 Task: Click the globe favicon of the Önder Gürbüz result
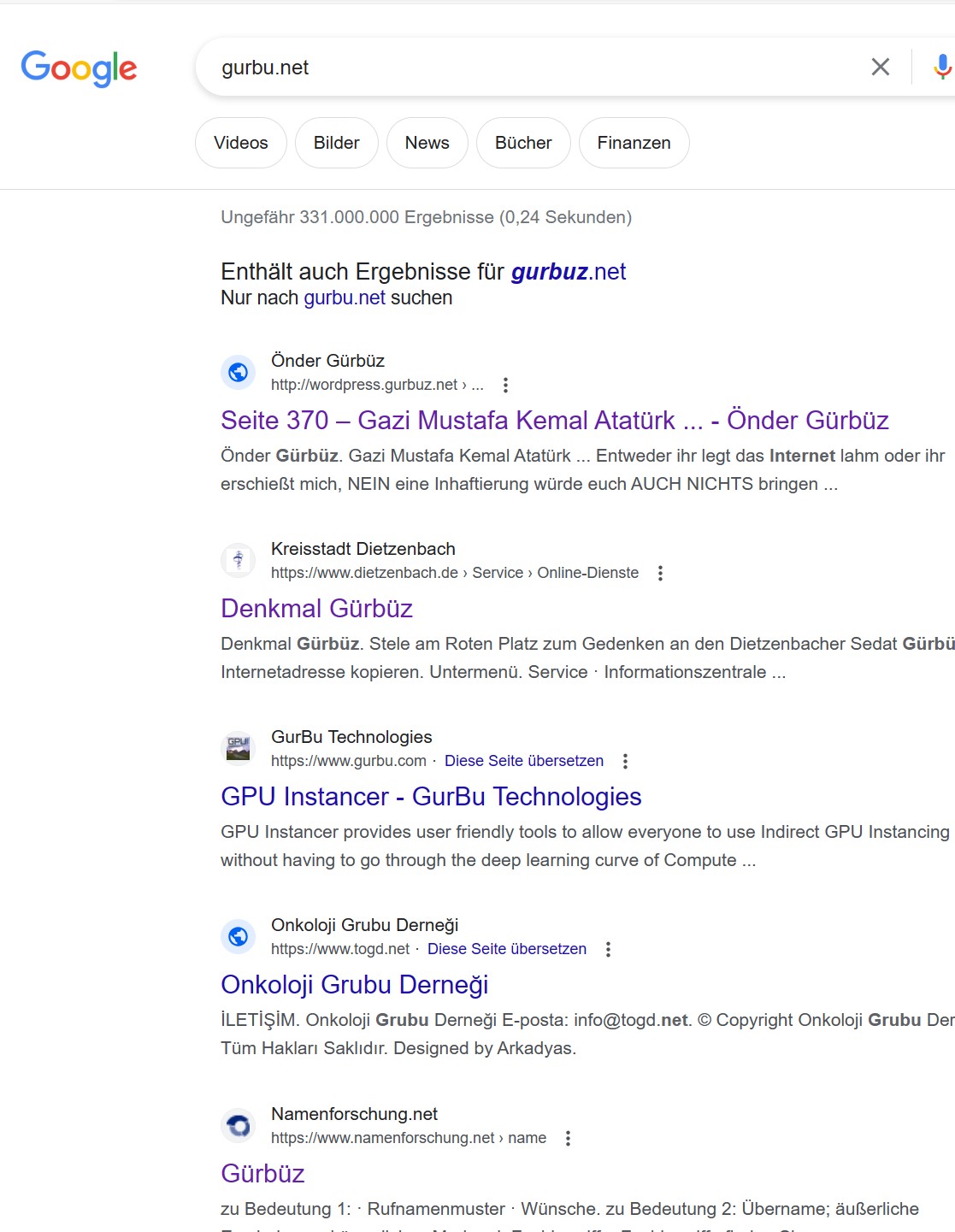coord(239,372)
